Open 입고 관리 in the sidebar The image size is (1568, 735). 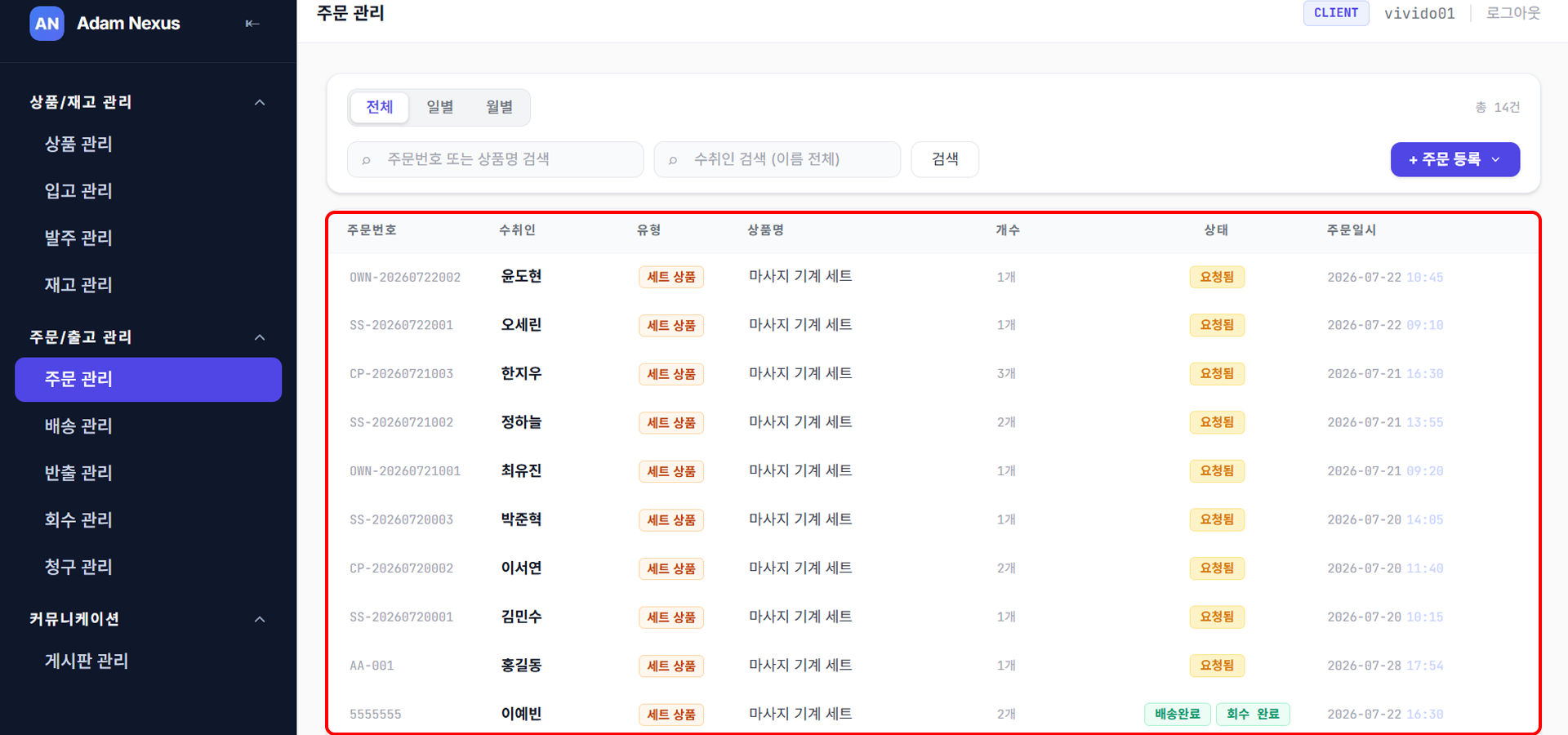point(78,191)
